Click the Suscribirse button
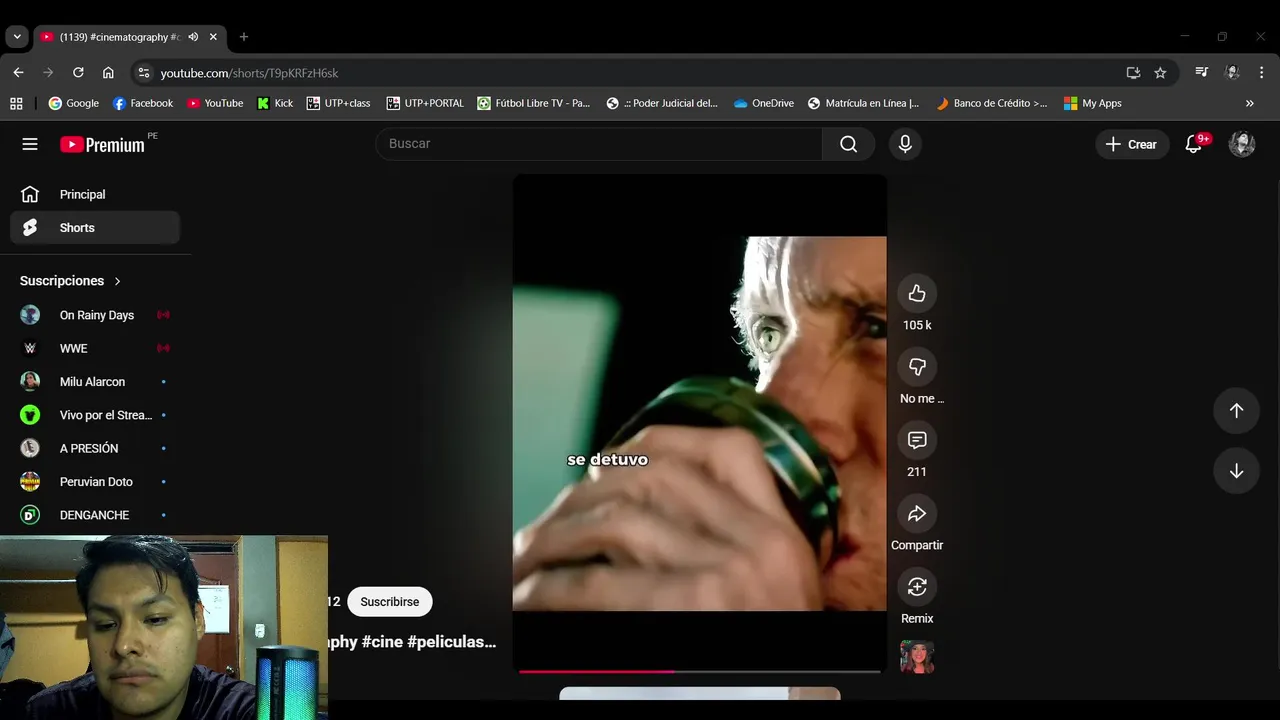 390,602
